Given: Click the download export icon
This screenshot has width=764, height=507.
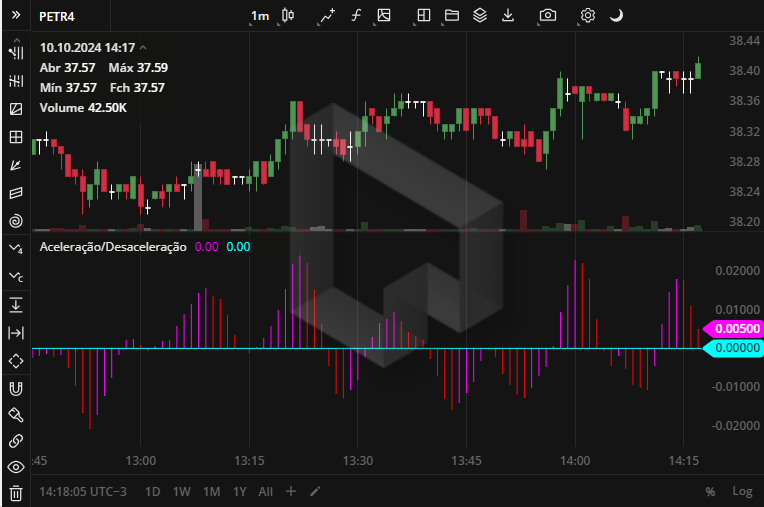Looking at the screenshot, I should [x=508, y=16].
